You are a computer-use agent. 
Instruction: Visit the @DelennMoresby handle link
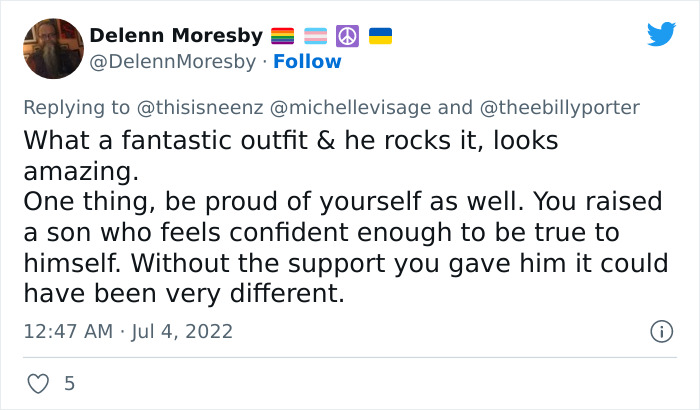[x=173, y=61]
